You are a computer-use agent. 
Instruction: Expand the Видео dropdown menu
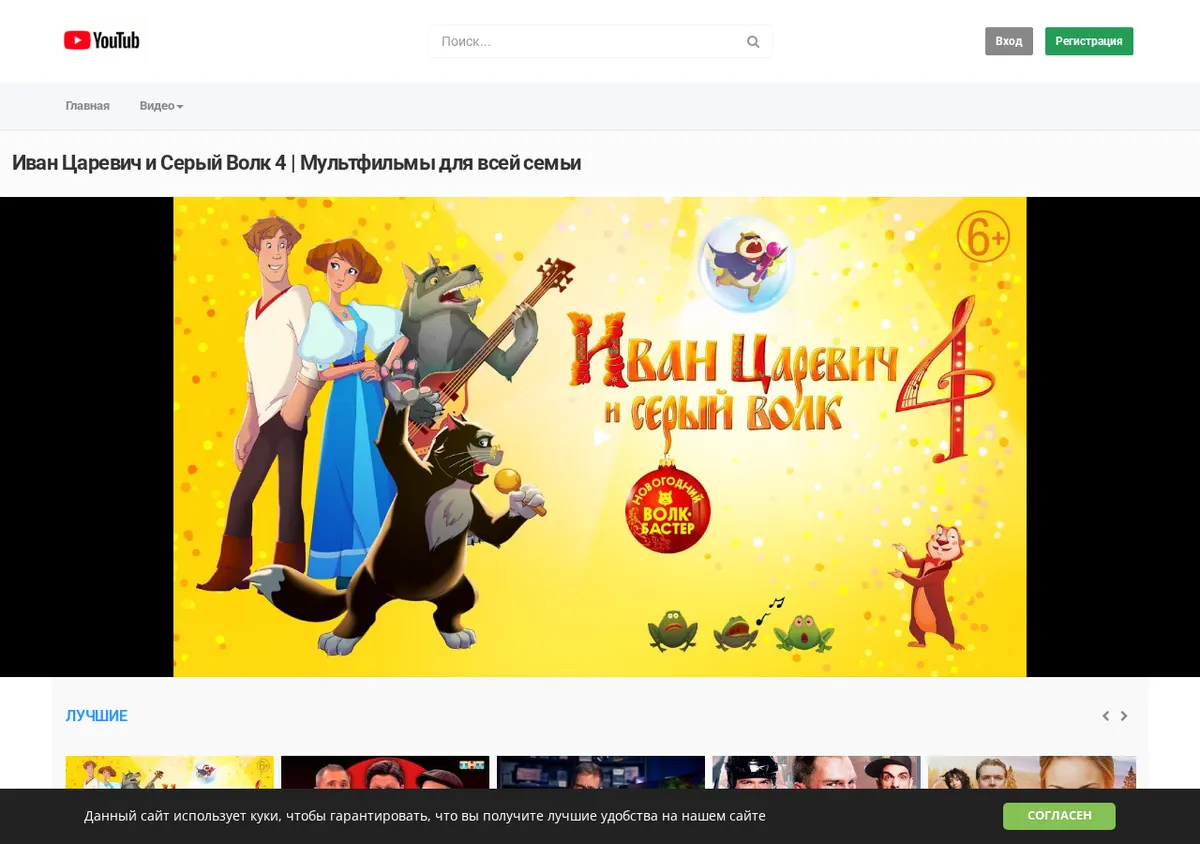click(161, 106)
